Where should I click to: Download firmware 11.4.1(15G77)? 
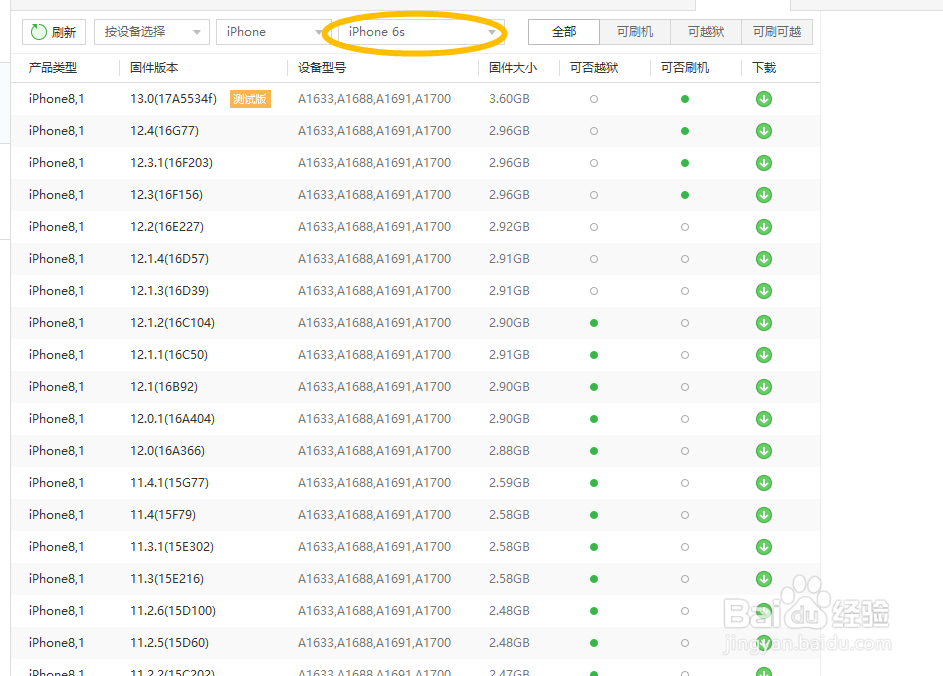click(764, 483)
